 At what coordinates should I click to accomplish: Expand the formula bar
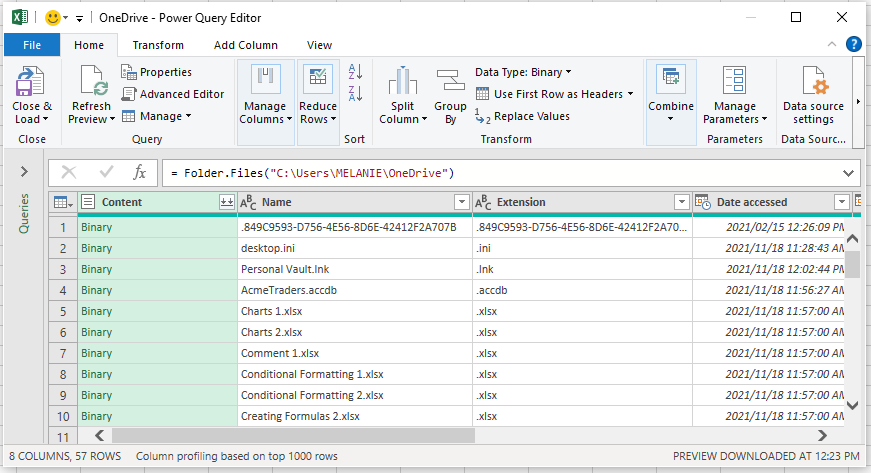[849, 173]
